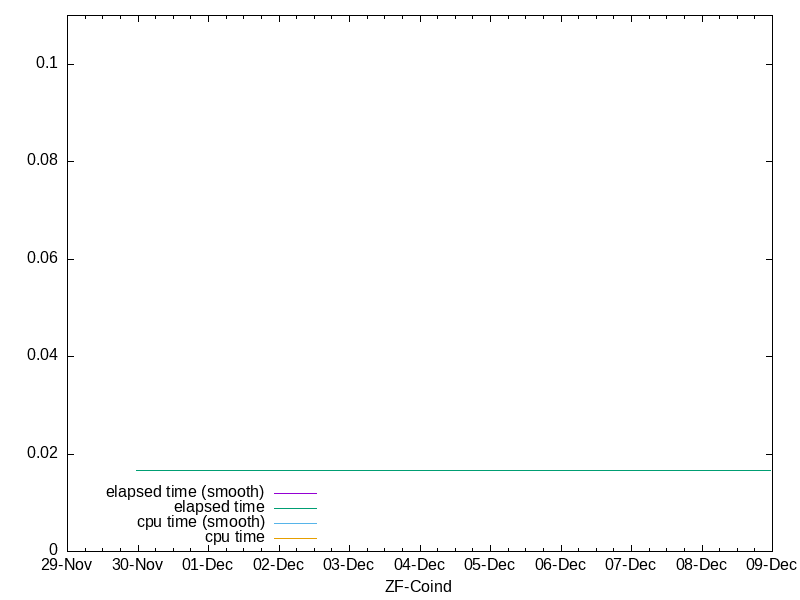Click the 0.06 y-axis tick label

coord(42,259)
